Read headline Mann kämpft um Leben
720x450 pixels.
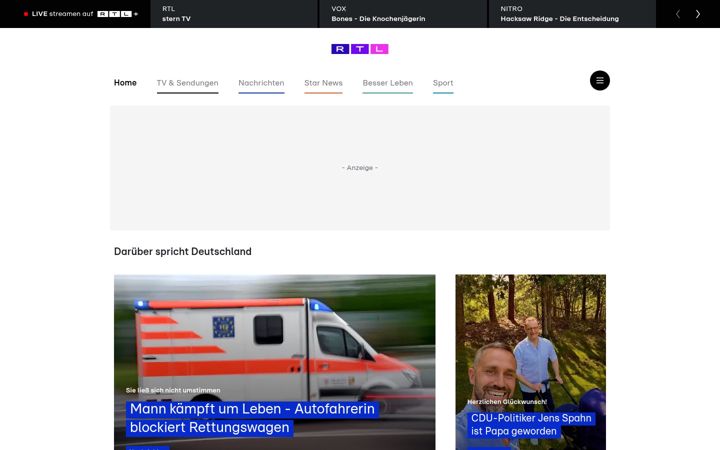252,418
